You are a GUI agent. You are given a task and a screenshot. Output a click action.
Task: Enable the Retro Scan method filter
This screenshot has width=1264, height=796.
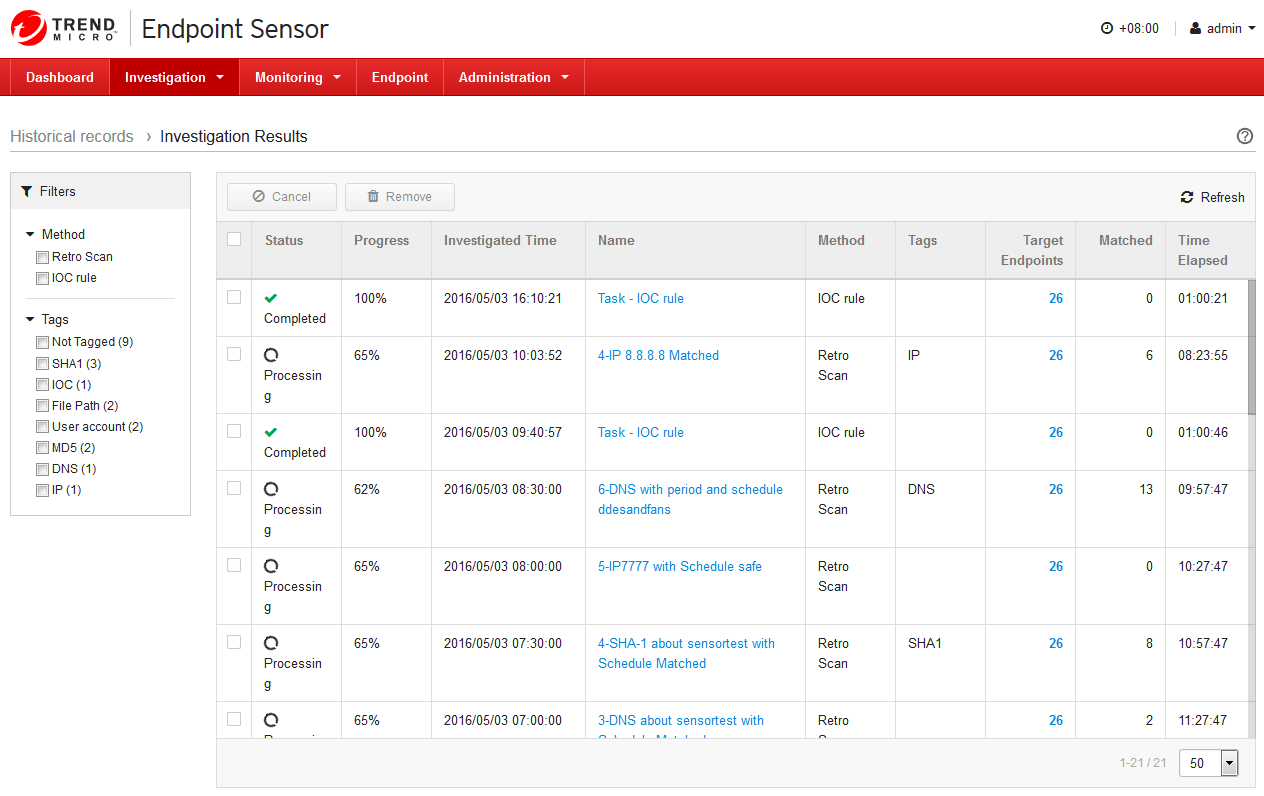pos(42,257)
